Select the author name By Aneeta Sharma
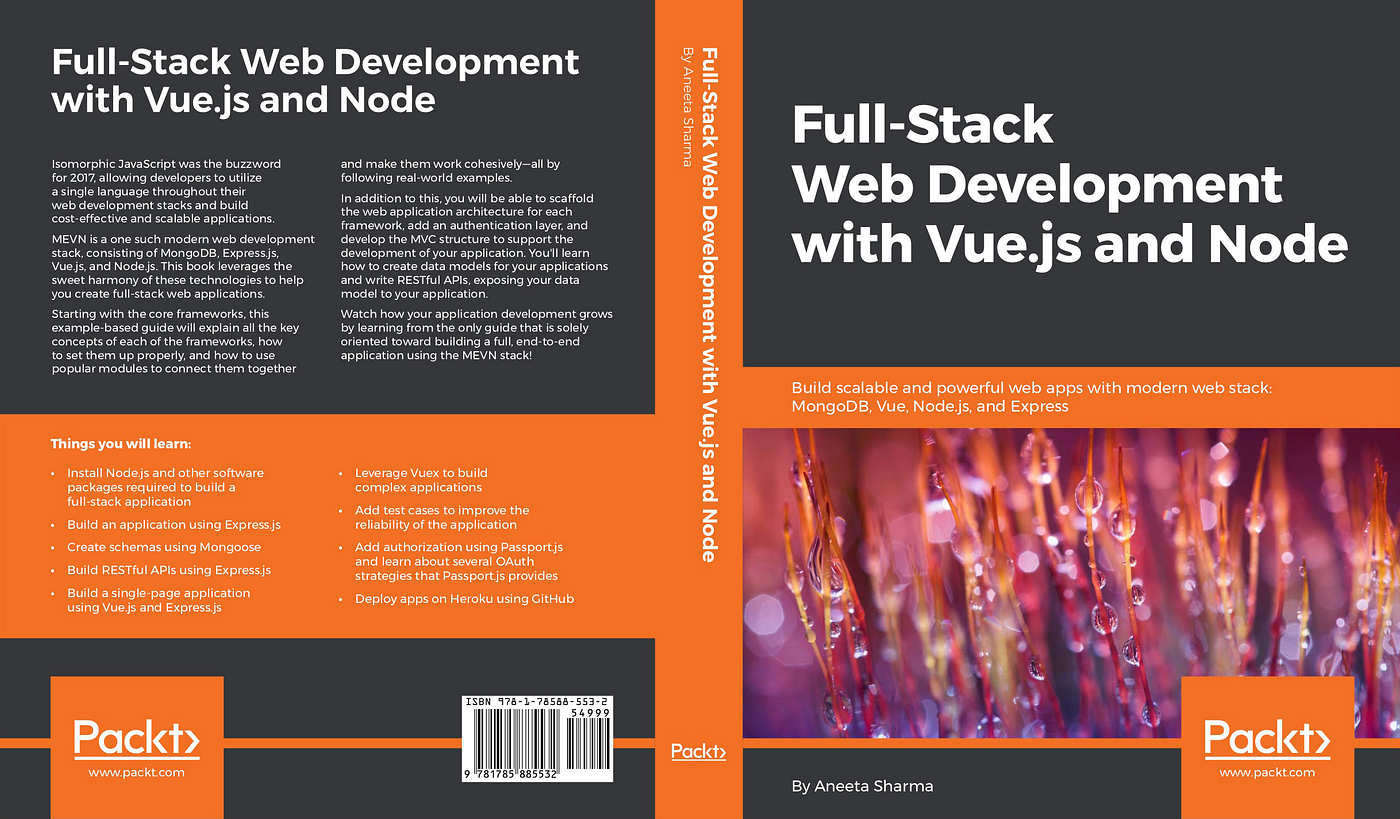 tap(862, 786)
